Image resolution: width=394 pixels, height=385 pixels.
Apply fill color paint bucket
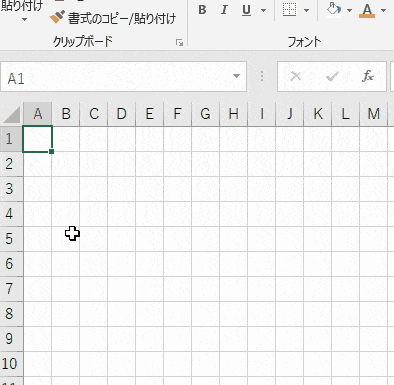[x=333, y=10]
